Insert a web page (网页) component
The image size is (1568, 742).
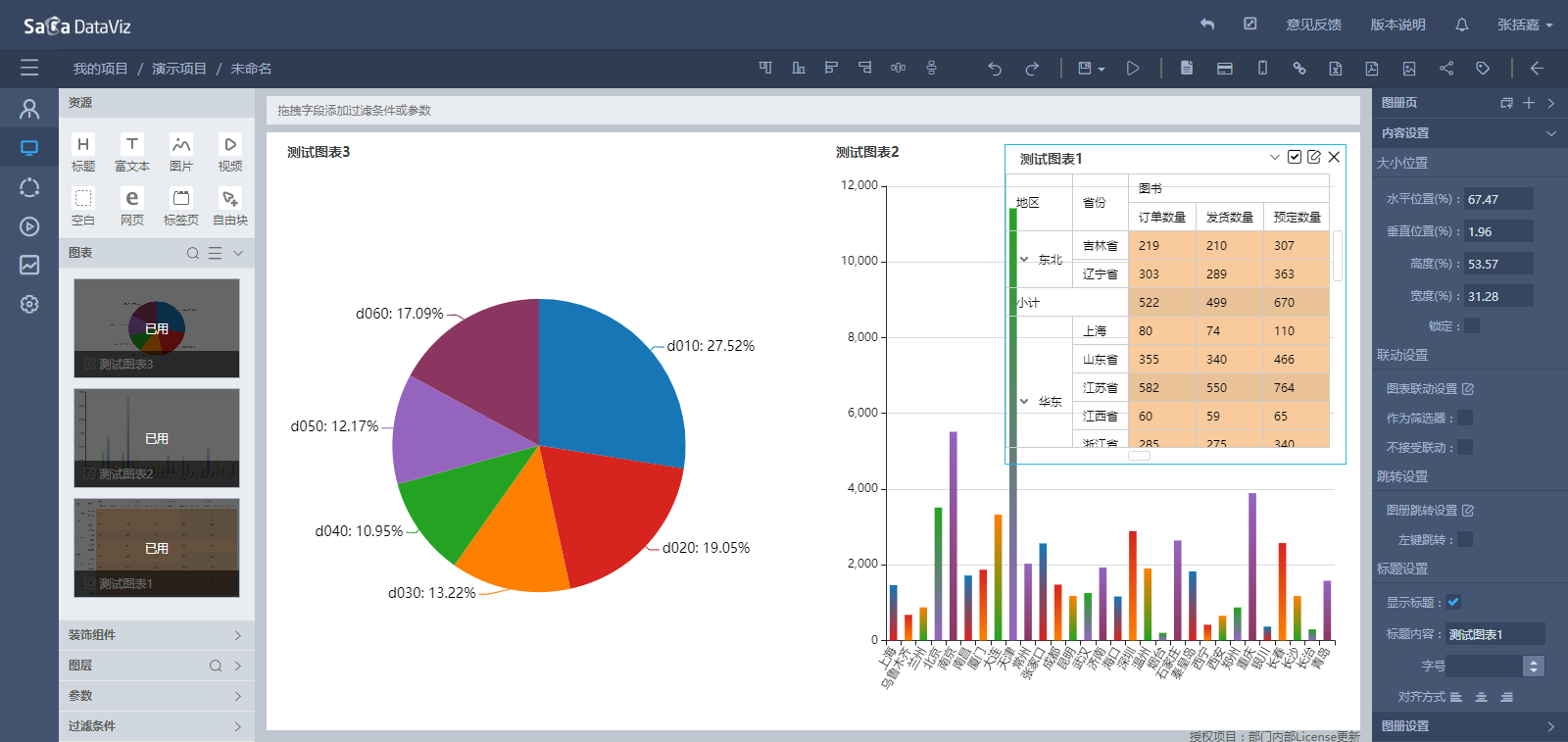[132, 208]
